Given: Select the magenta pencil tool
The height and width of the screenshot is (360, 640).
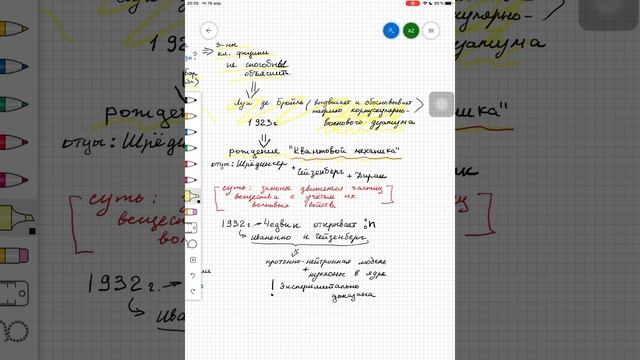Looking at the screenshot, I should [191, 180].
